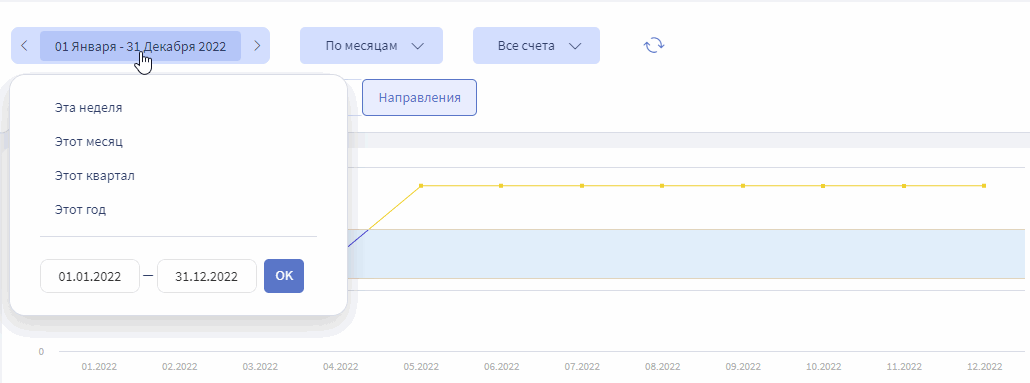Image resolution: width=1030 pixels, height=383 pixels.
Task: Click the chart point at 05.2022
Action: [421, 186]
